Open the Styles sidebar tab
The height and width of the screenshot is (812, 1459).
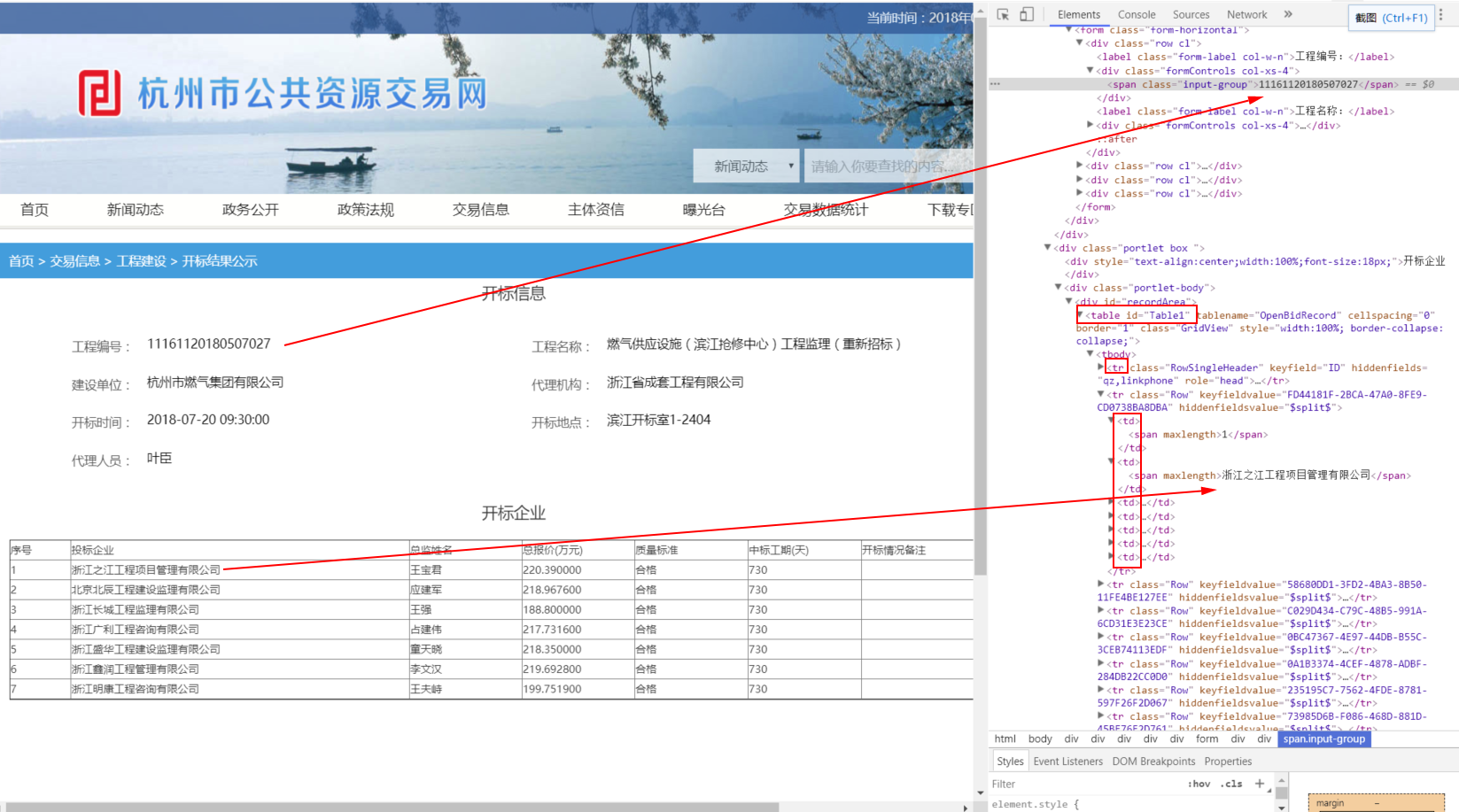tap(1010, 761)
